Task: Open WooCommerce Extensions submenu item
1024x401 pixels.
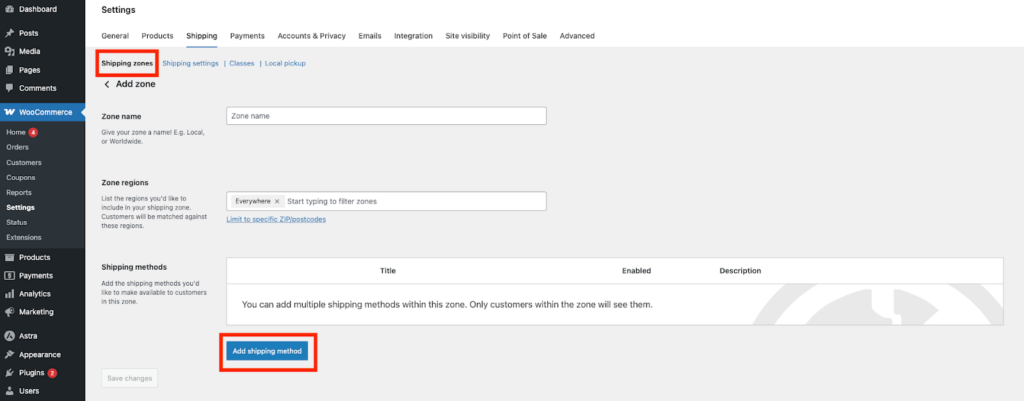Action: click(24, 238)
